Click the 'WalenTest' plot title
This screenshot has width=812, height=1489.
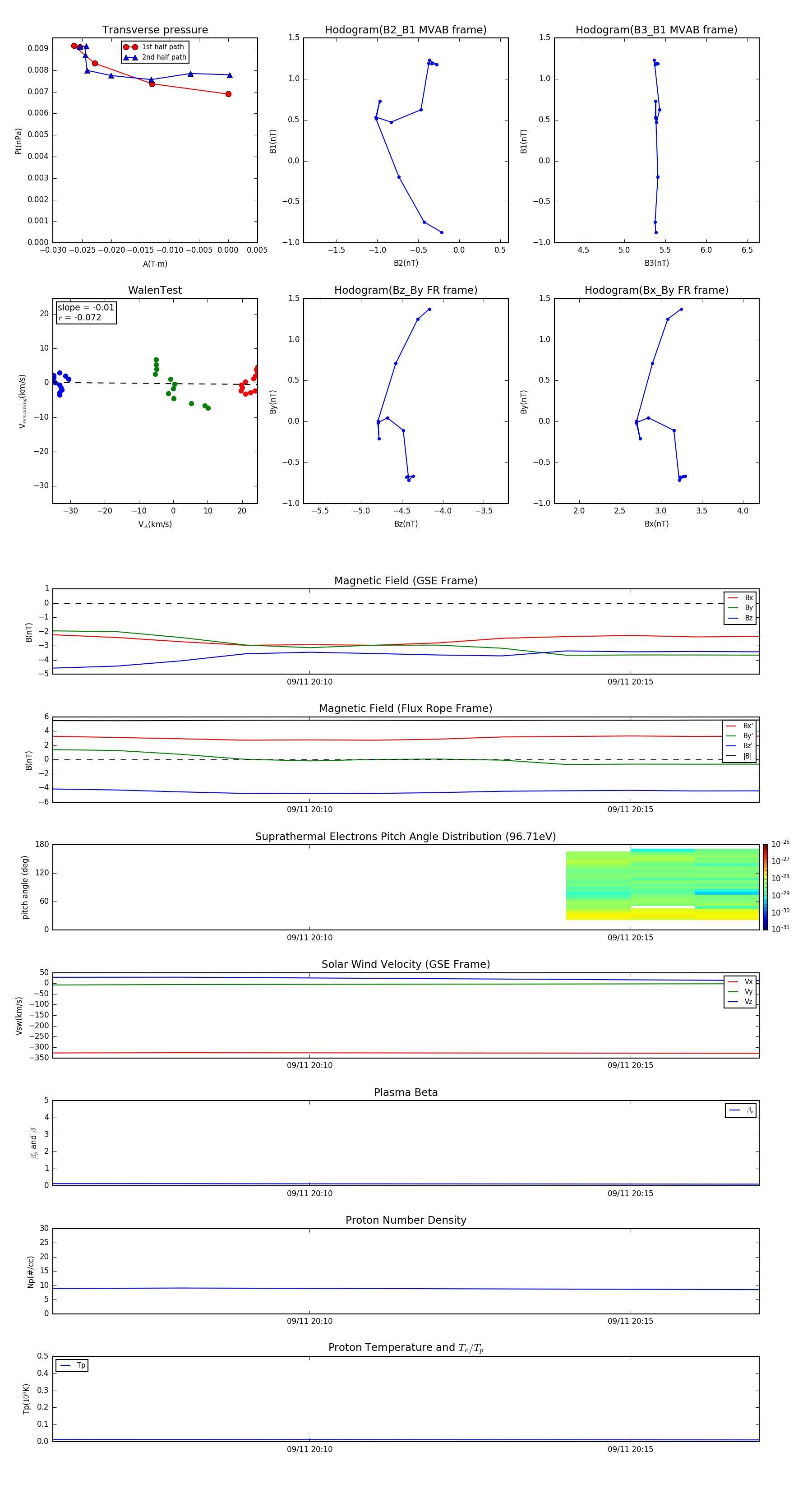[155, 290]
